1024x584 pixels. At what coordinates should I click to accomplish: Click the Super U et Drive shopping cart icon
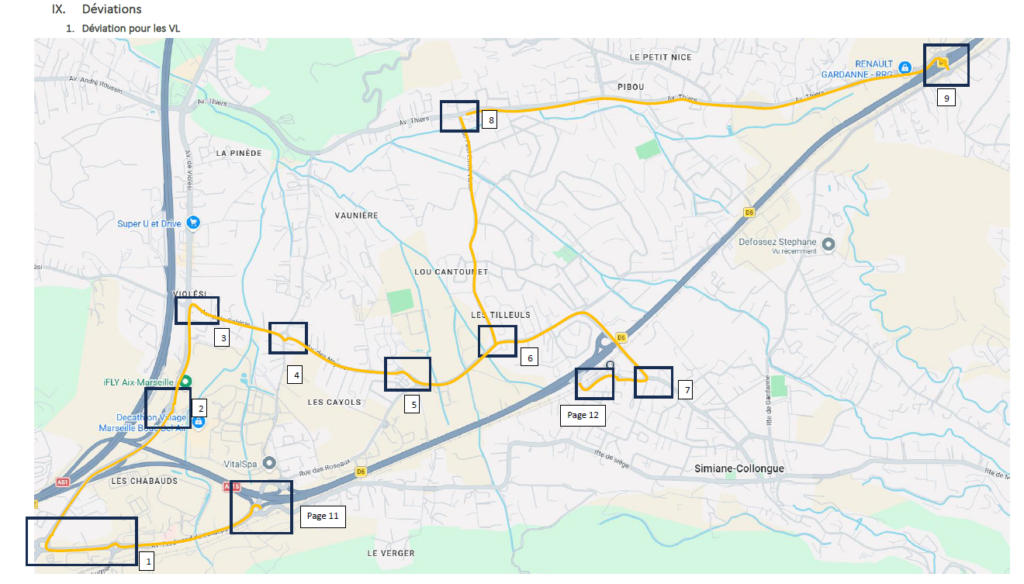pyautogui.click(x=193, y=223)
